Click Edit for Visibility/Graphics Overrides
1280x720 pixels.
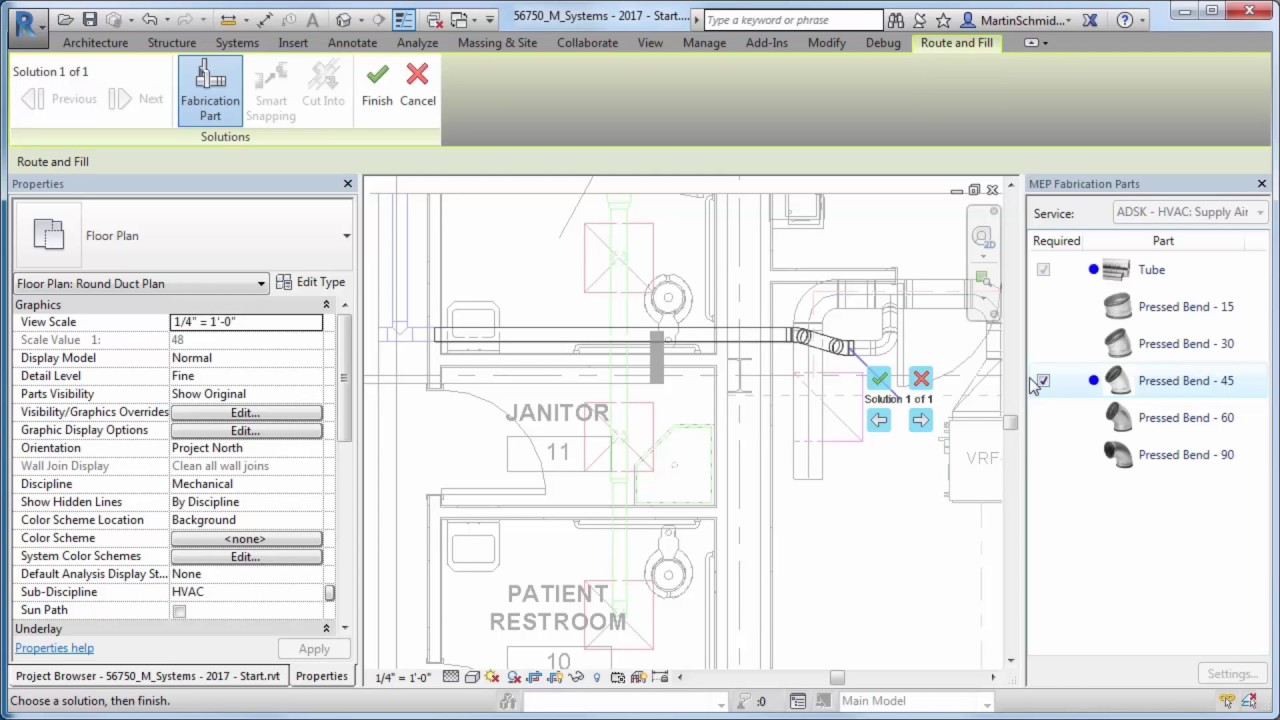pyautogui.click(x=246, y=412)
